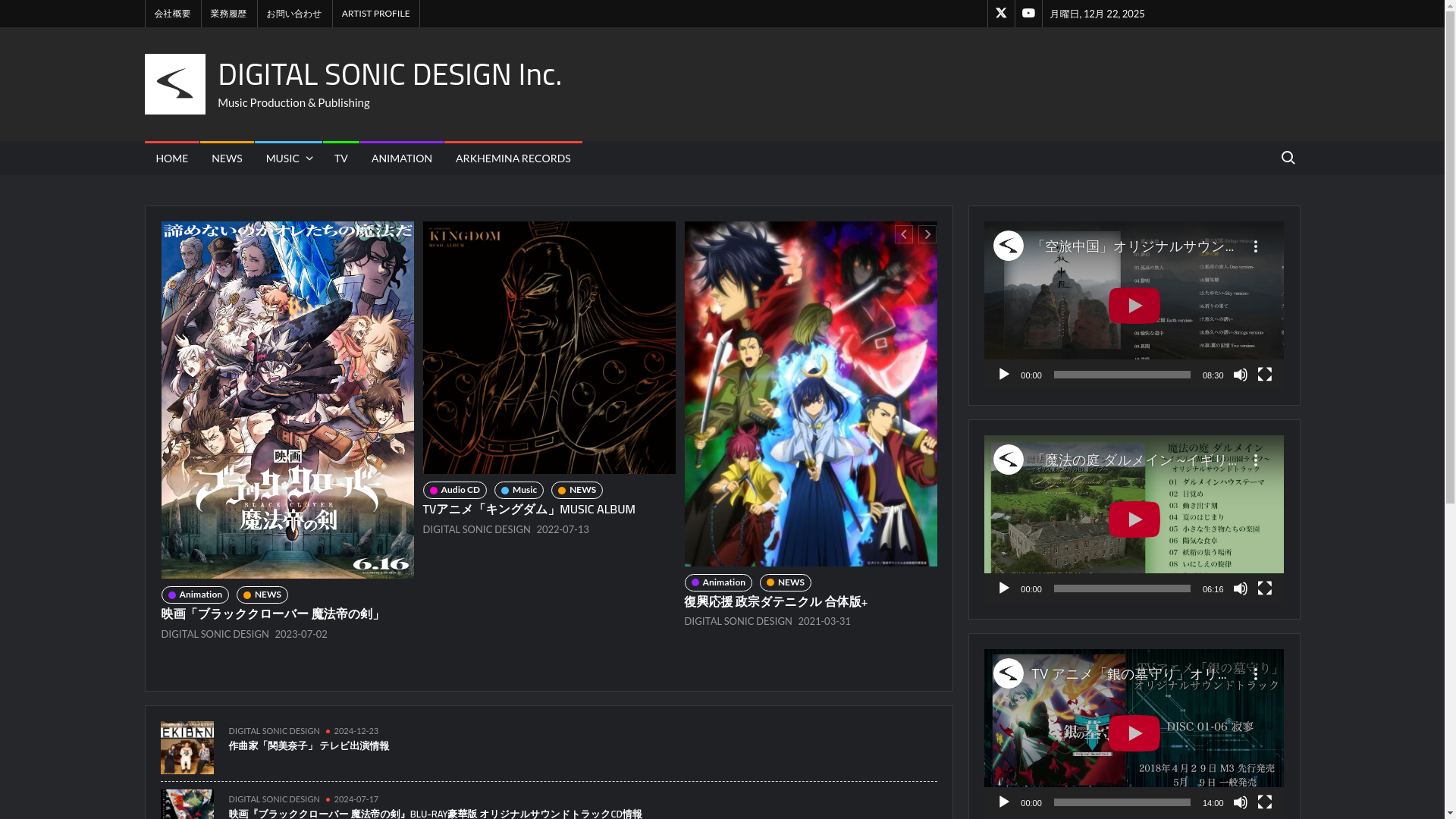Click big play button on first video

[x=1134, y=306]
